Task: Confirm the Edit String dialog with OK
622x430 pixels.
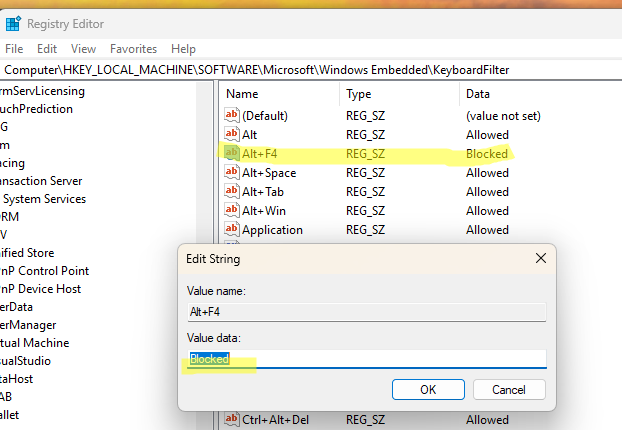Action: click(x=428, y=390)
